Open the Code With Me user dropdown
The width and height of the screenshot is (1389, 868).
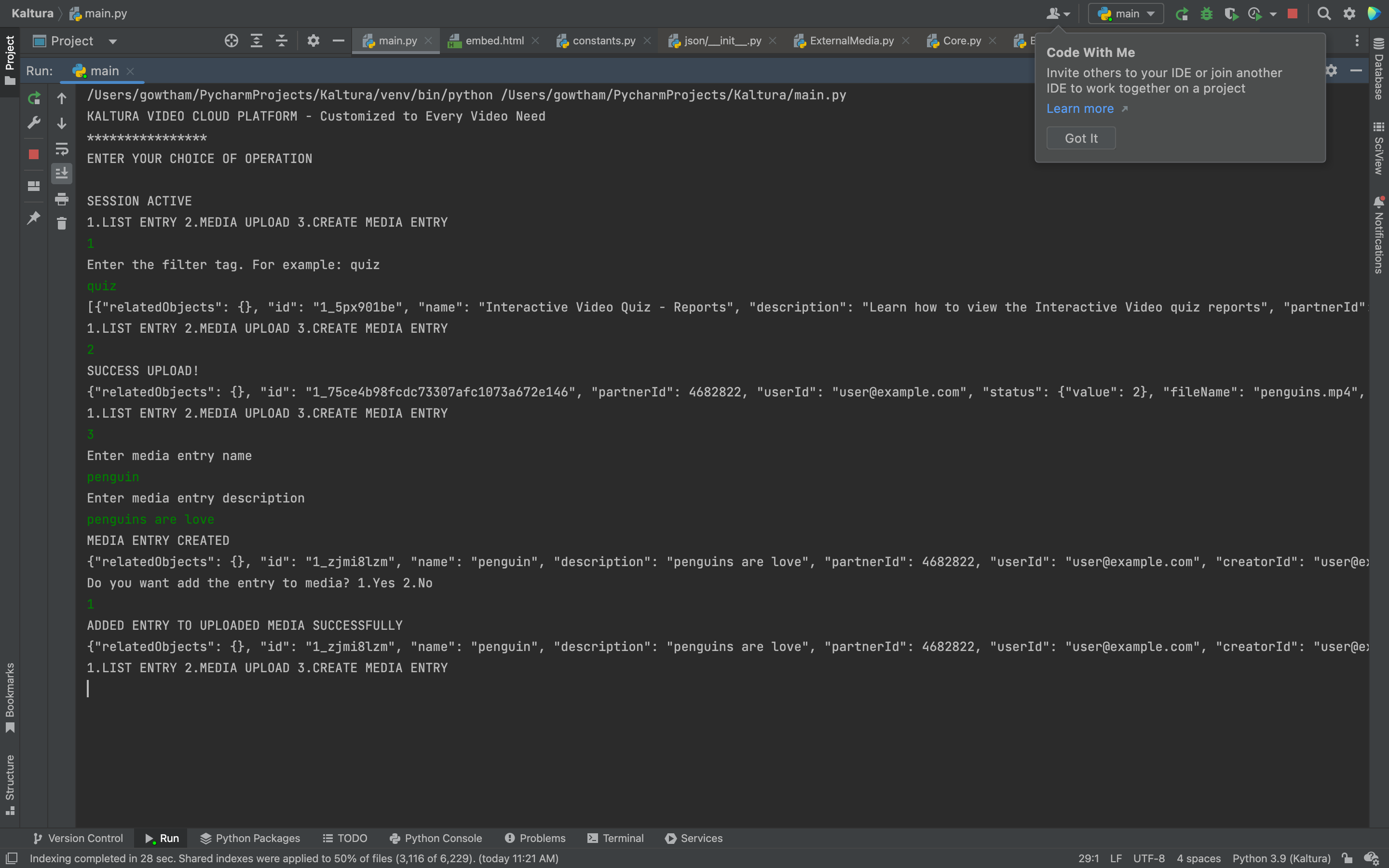coord(1058,14)
